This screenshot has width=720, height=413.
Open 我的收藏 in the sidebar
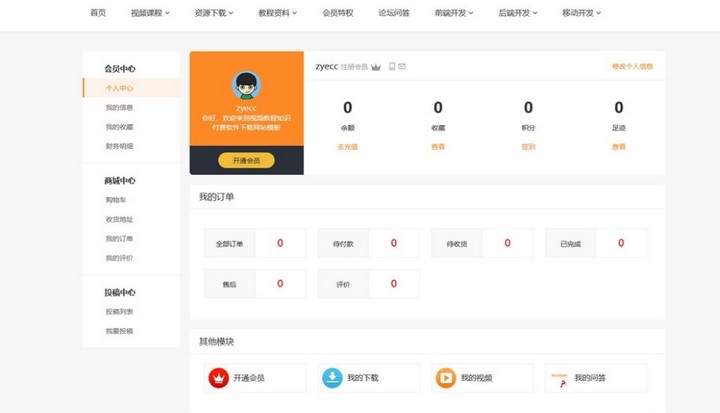[x=119, y=127]
